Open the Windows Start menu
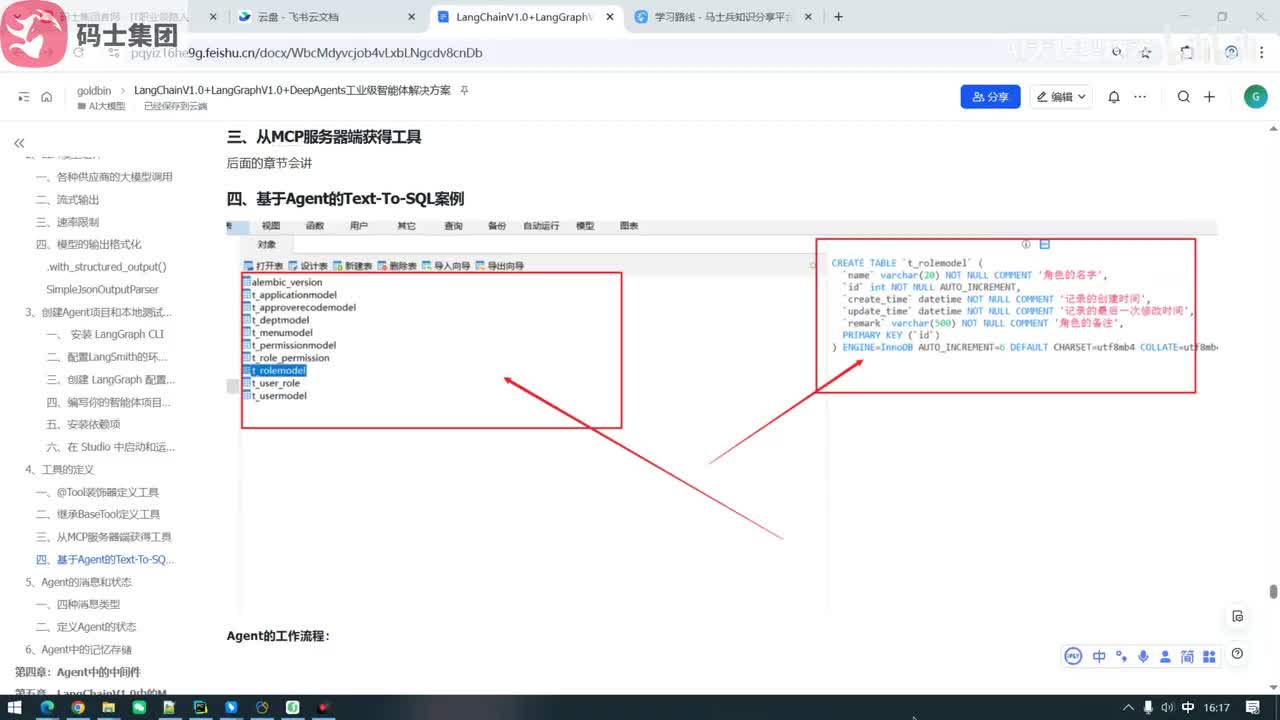The height and width of the screenshot is (720, 1280). (17, 707)
